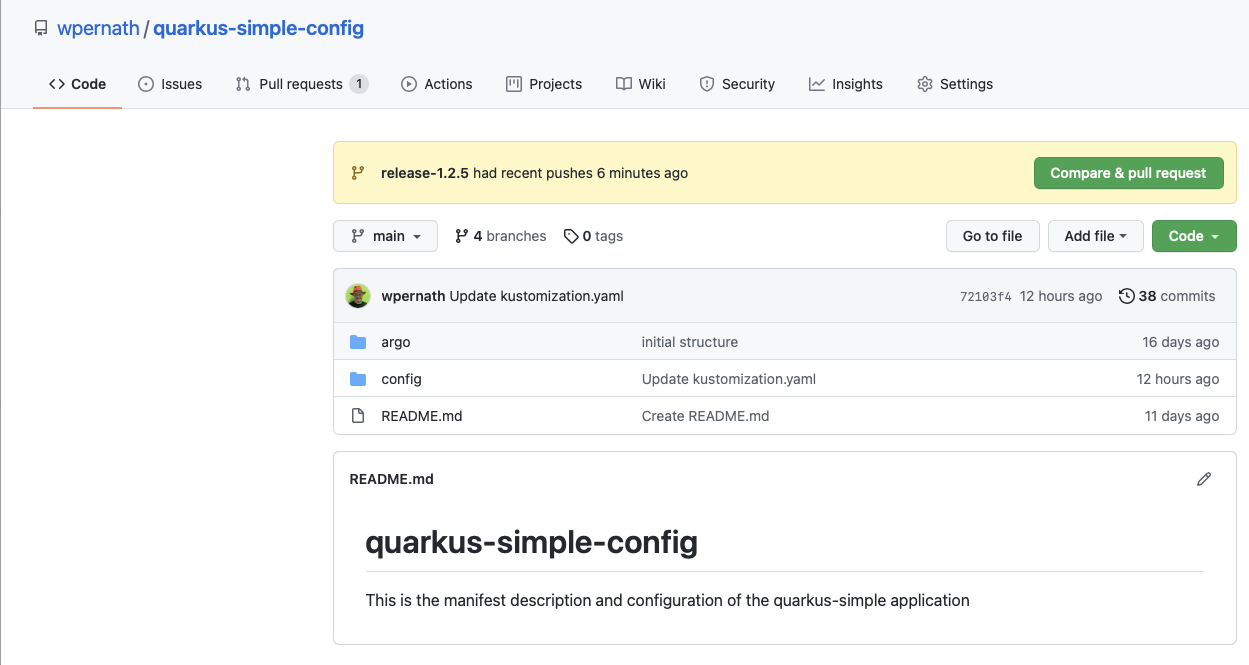The image size is (1249, 665).
Task: Open the Security tab
Action: (x=737, y=84)
